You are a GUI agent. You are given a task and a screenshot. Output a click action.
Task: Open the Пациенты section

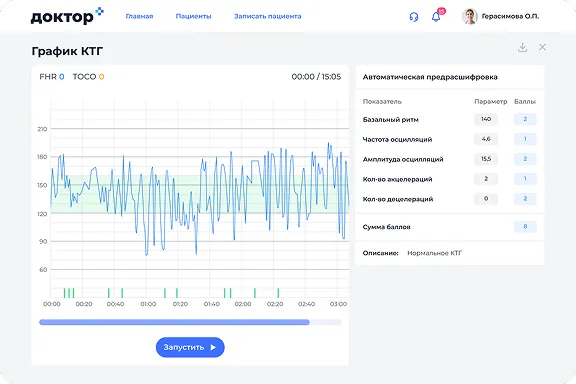point(194,16)
